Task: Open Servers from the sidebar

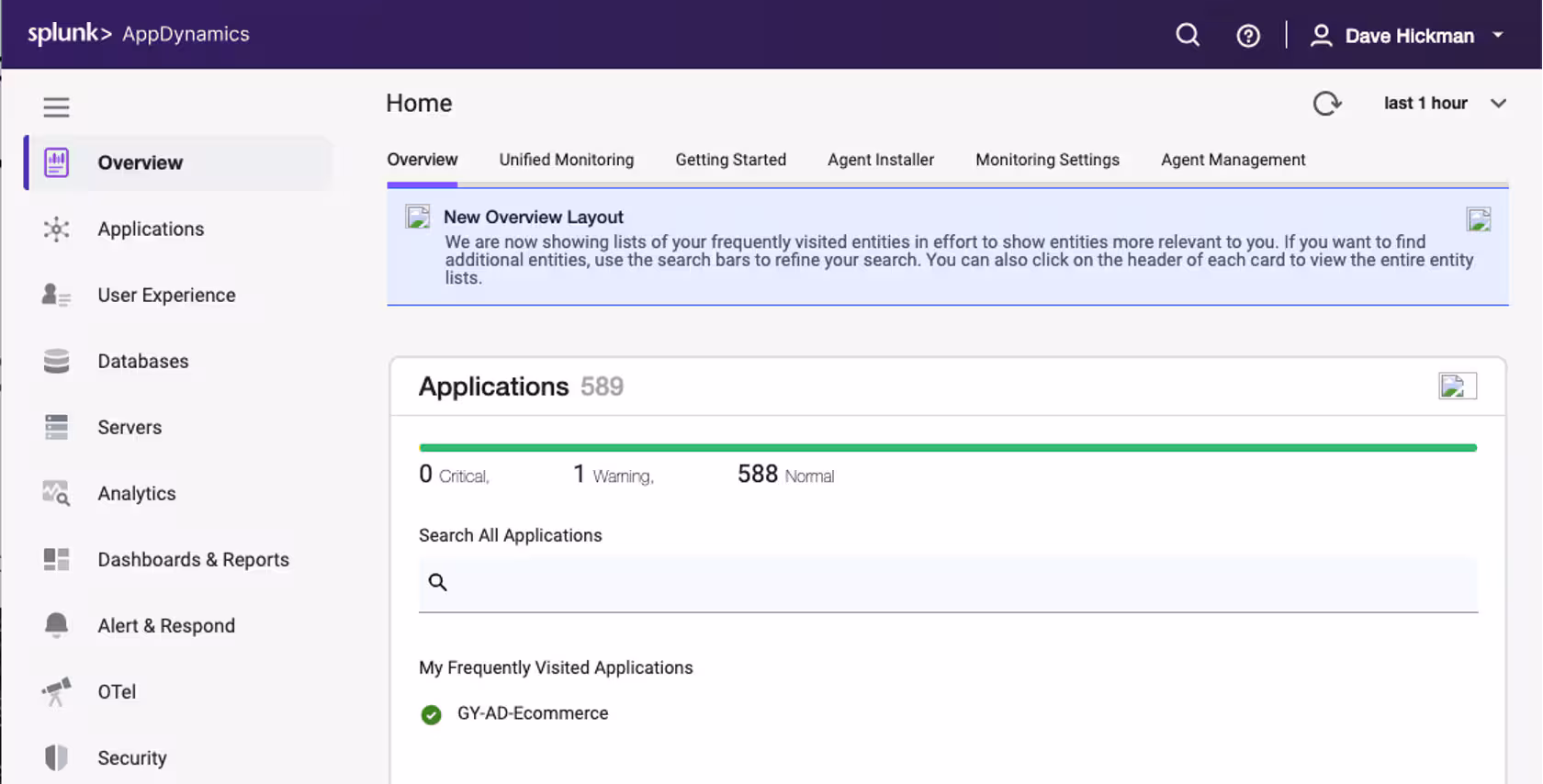Action: 130,427
